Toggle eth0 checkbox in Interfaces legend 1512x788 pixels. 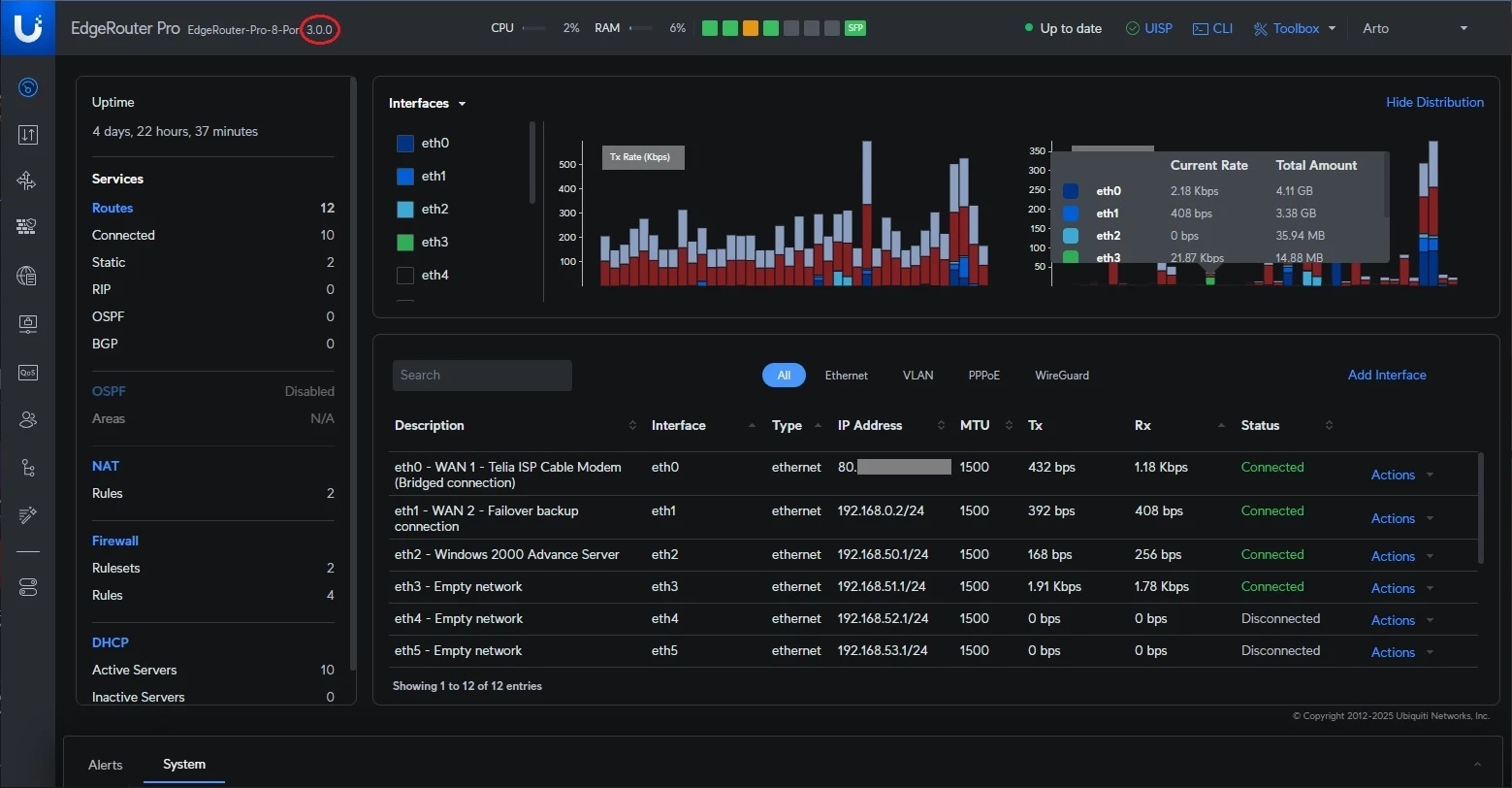(x=405, y=144)
